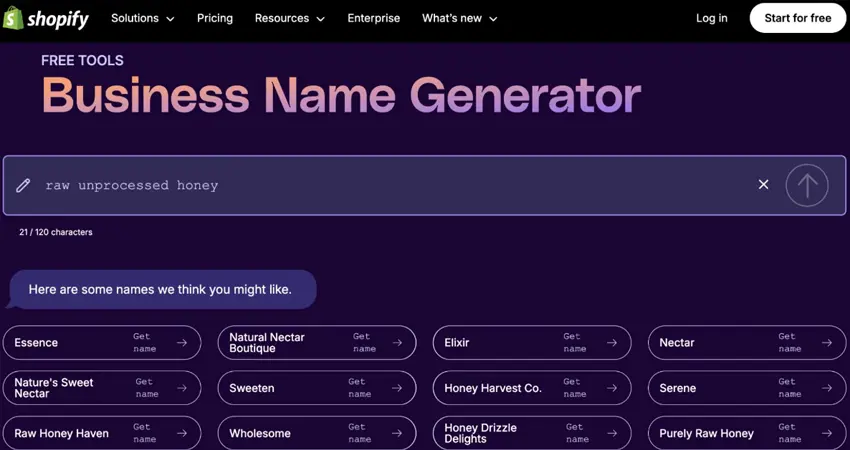Click the arrow on Honey Harvest Co. card

pos(612,388)
